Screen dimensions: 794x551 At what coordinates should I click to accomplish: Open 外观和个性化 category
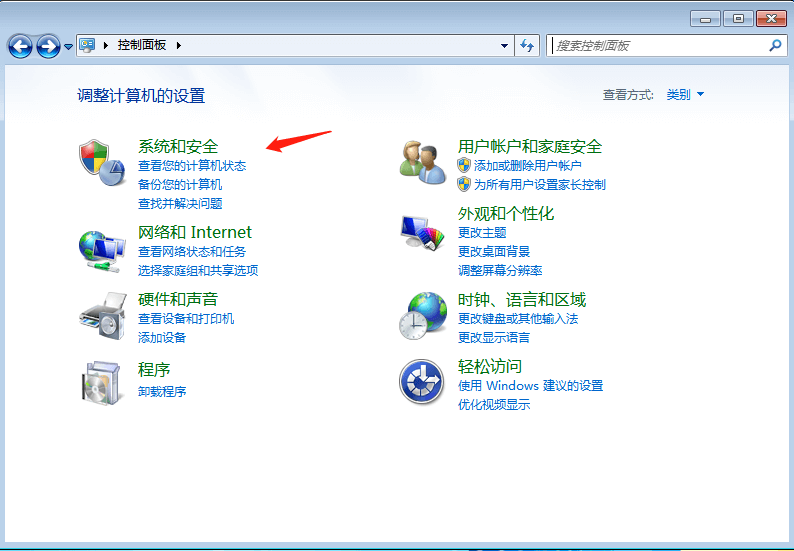pos(506,213)
